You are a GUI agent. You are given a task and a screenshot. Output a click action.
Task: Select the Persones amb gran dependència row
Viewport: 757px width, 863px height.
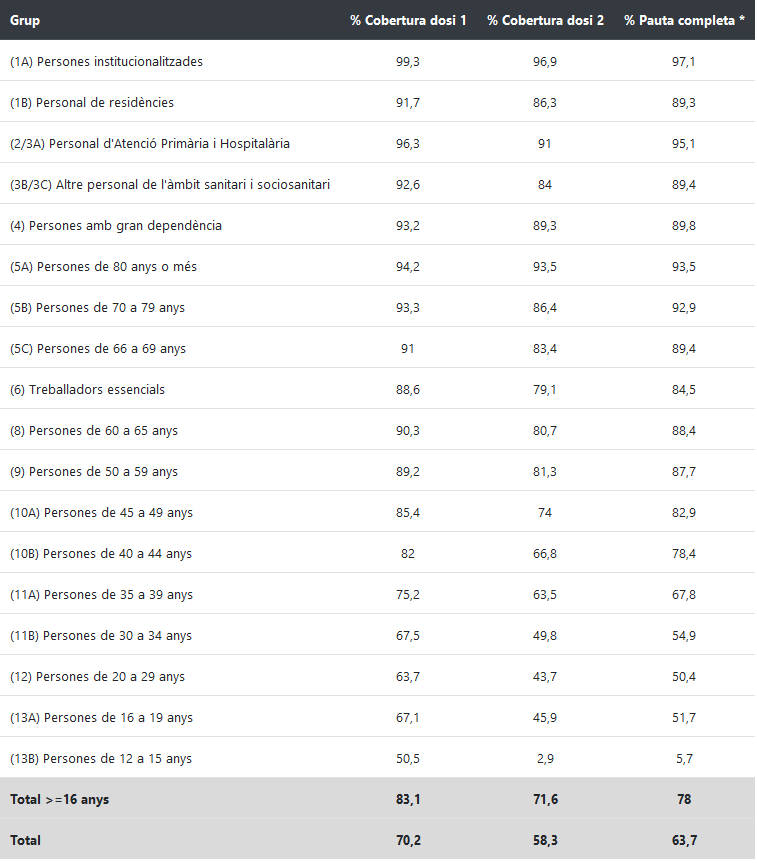point(116,226)
